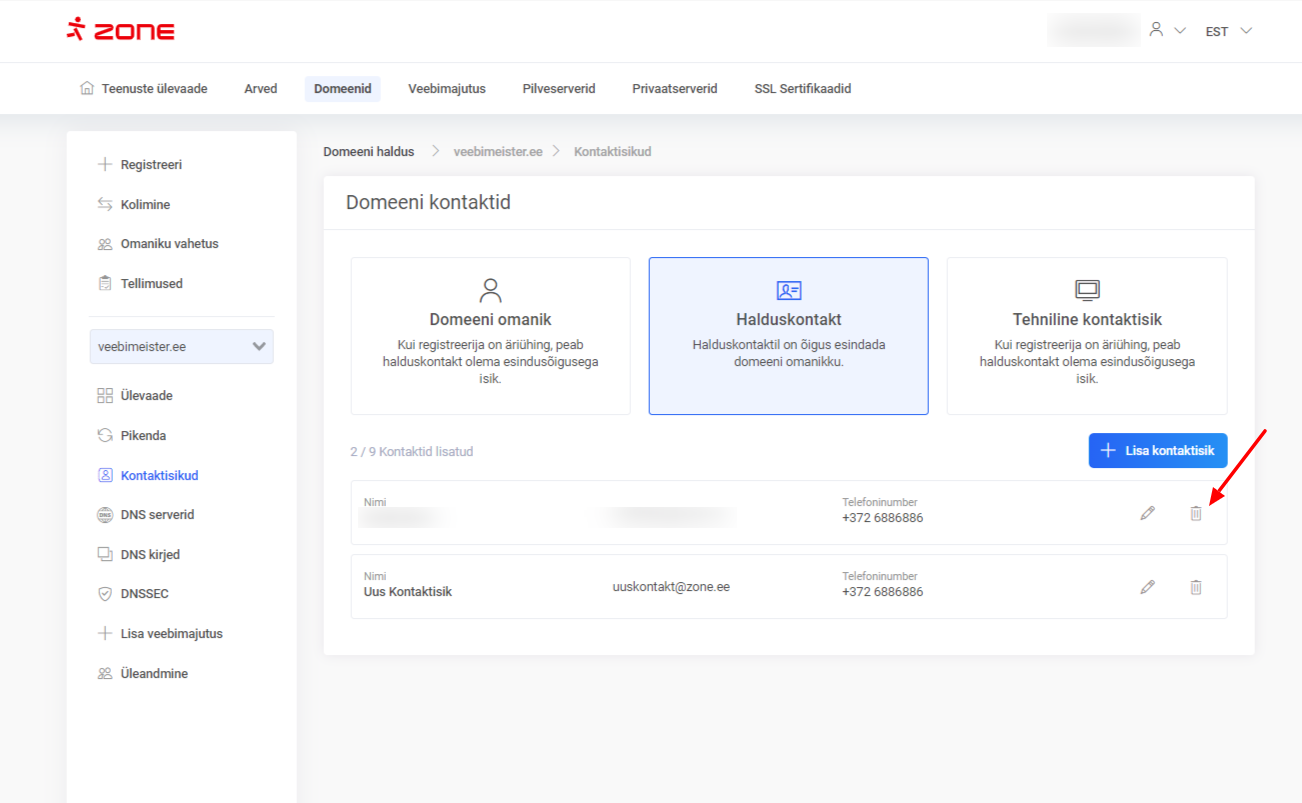The width and height of the screenshot is (1302, 803).
Task: Open DNS serverid in sidebar
Action: click(x=157, y=515)
